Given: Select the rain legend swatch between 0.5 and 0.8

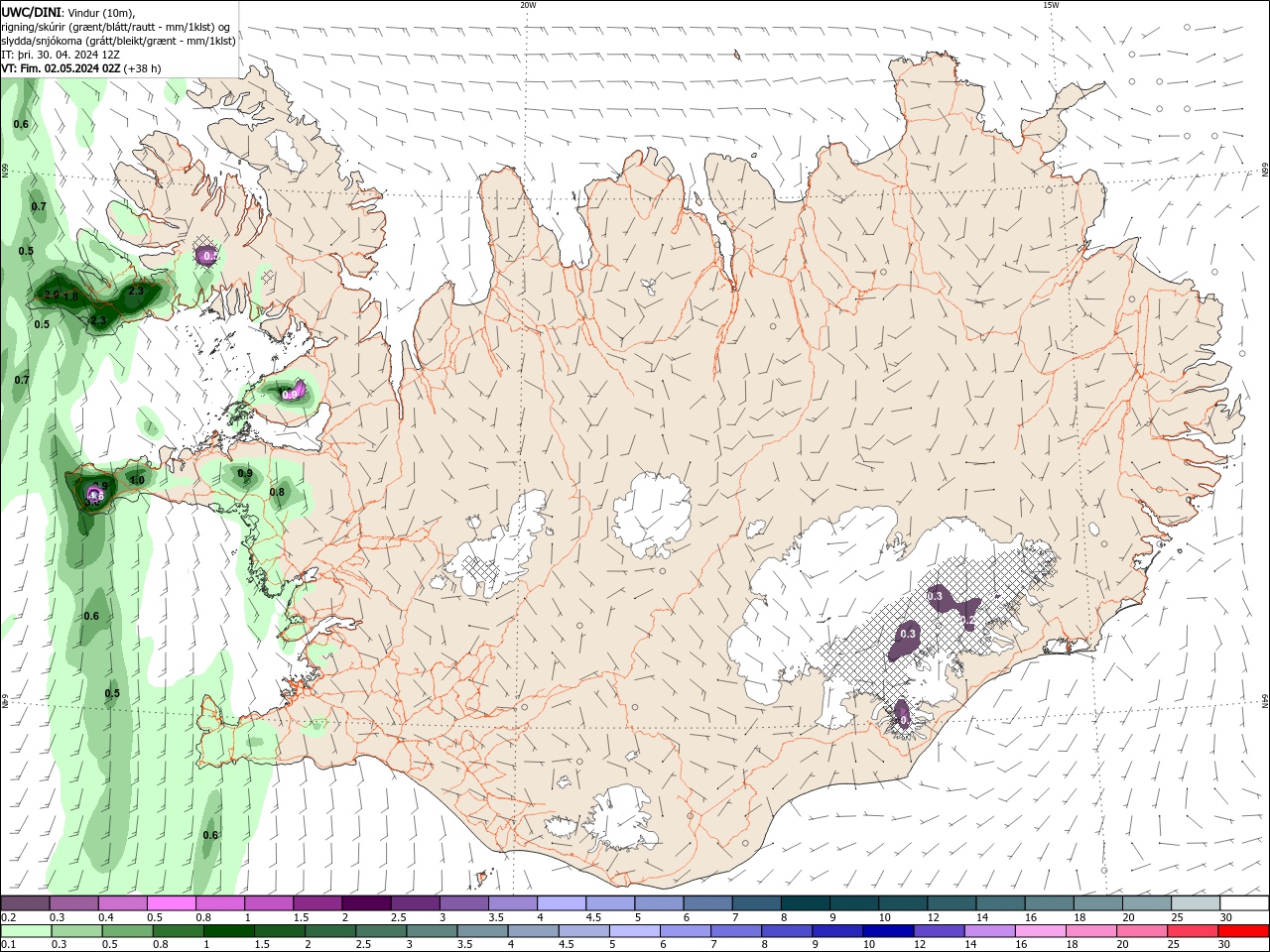Looking at the screenshot, I should (x=128, y=931).
